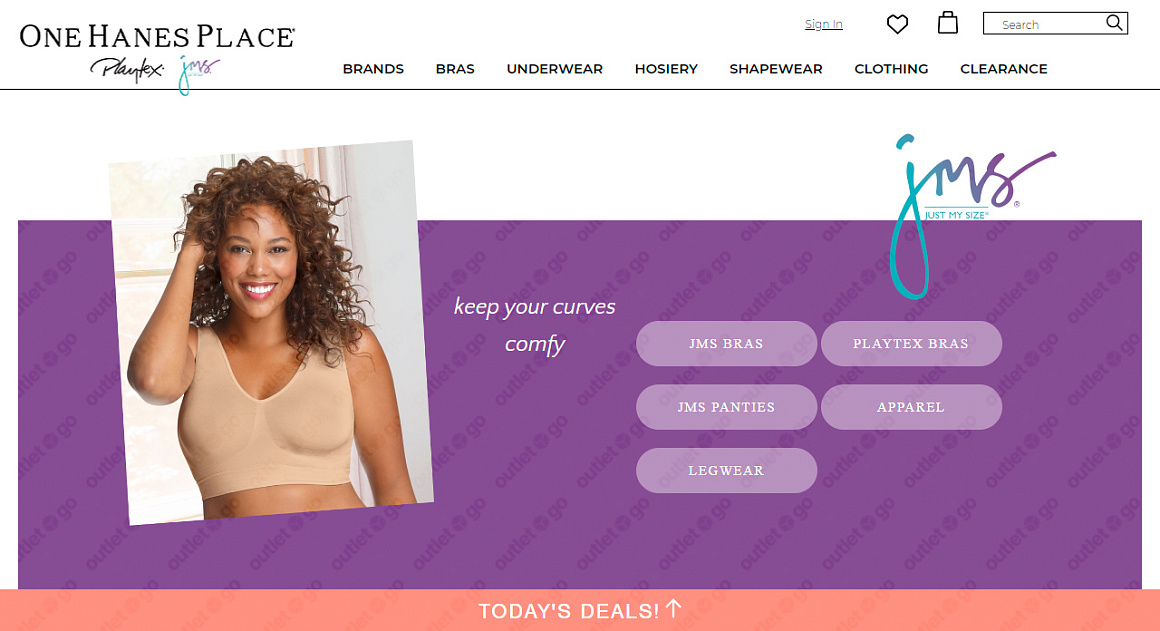1160x631 pixels.
Task: Click the small JMS logo in header
Action: coord(199,74)
